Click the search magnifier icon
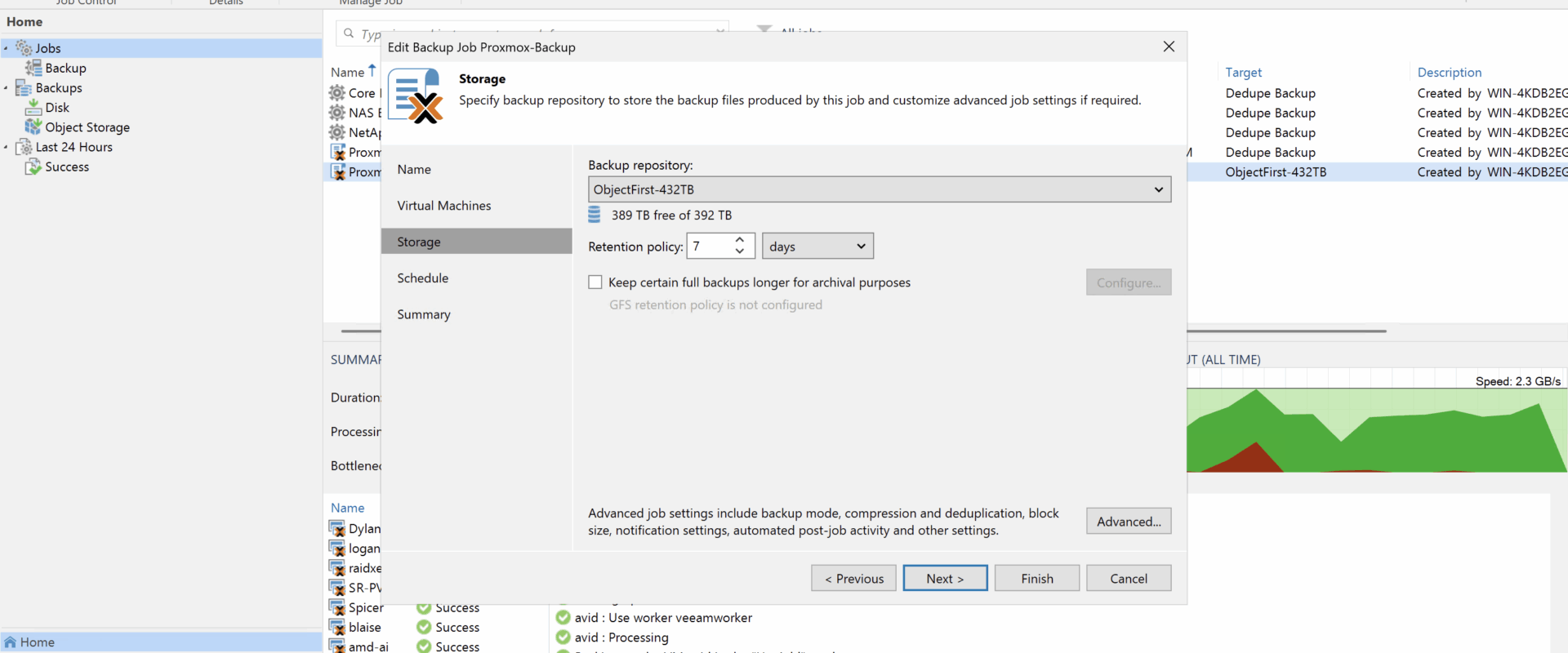This screenshot has height=653, width=1568. 349,33
